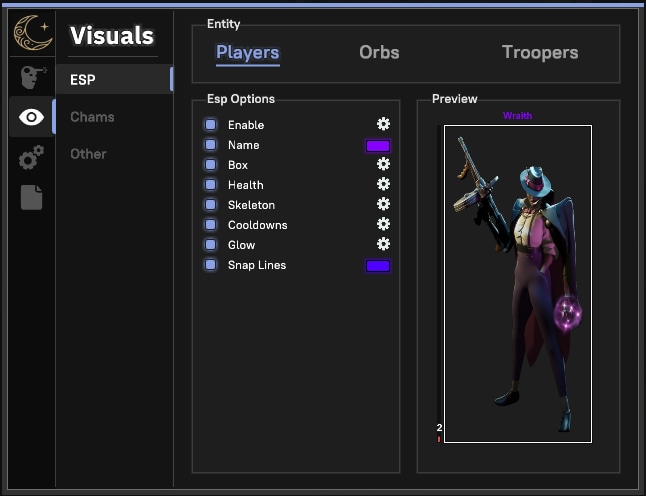Click the gear icon beside Health

pyautogui.click(x=383, y=184)
